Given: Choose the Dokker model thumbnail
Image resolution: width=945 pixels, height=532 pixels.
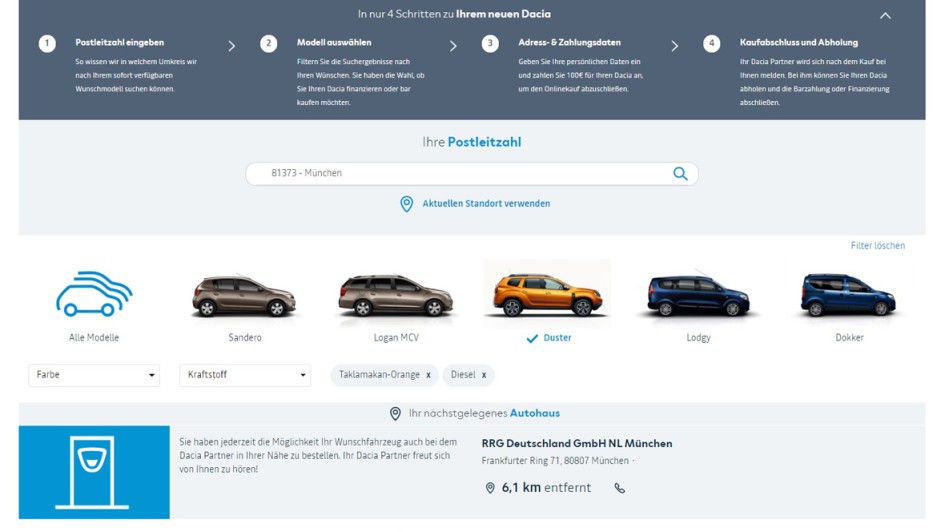Looking at the screenshot, I should 849,295.
